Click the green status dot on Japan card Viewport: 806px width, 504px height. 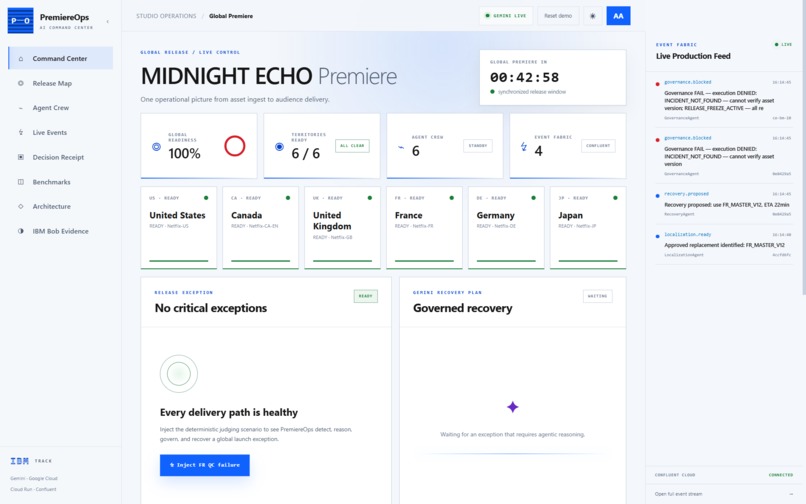[x=615, y=198]
